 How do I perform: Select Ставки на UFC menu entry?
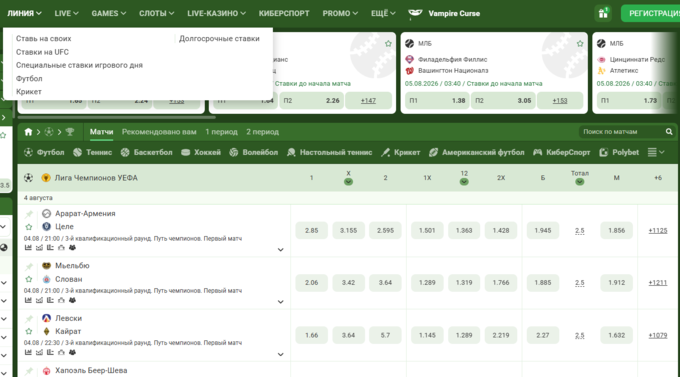(42, 52)
